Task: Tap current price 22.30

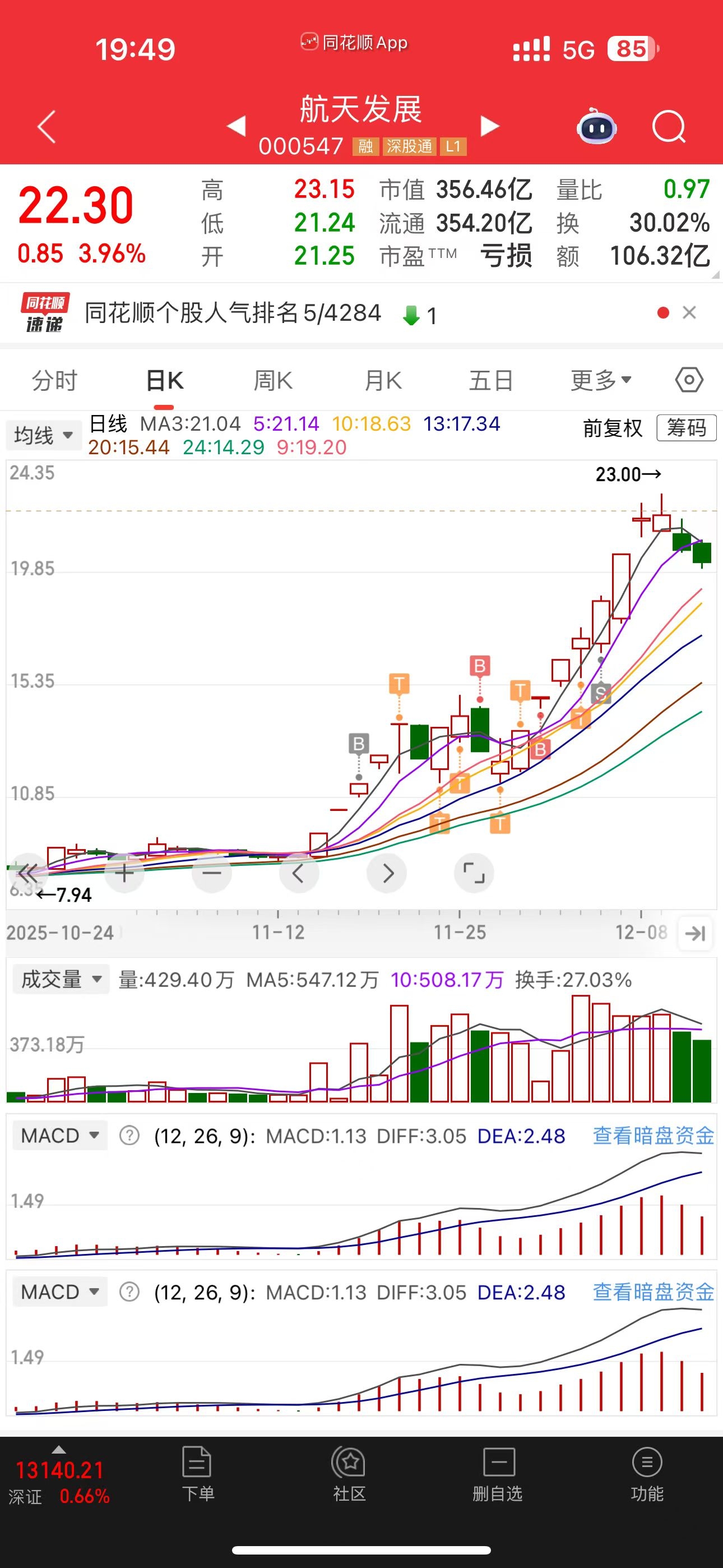Action: 76,205
